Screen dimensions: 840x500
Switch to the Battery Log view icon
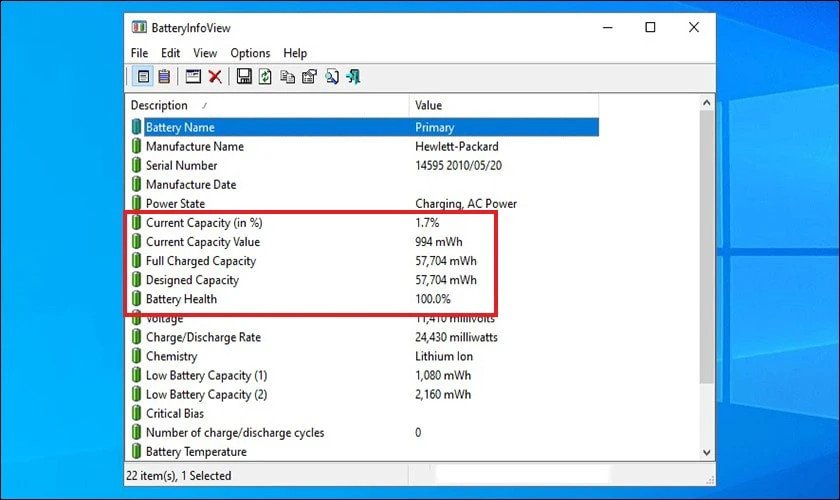click(164, 77)
